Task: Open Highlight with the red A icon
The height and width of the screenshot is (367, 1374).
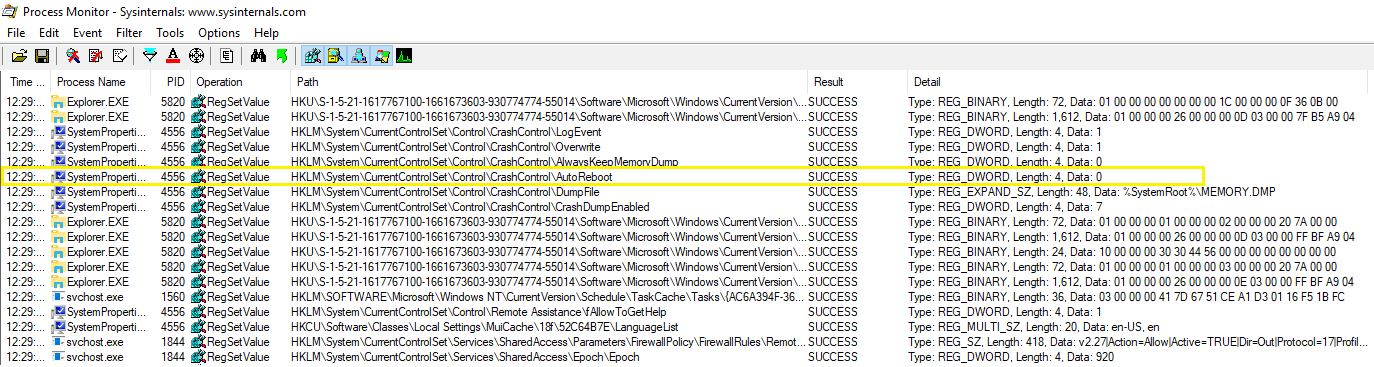Action: coord(173,55)
